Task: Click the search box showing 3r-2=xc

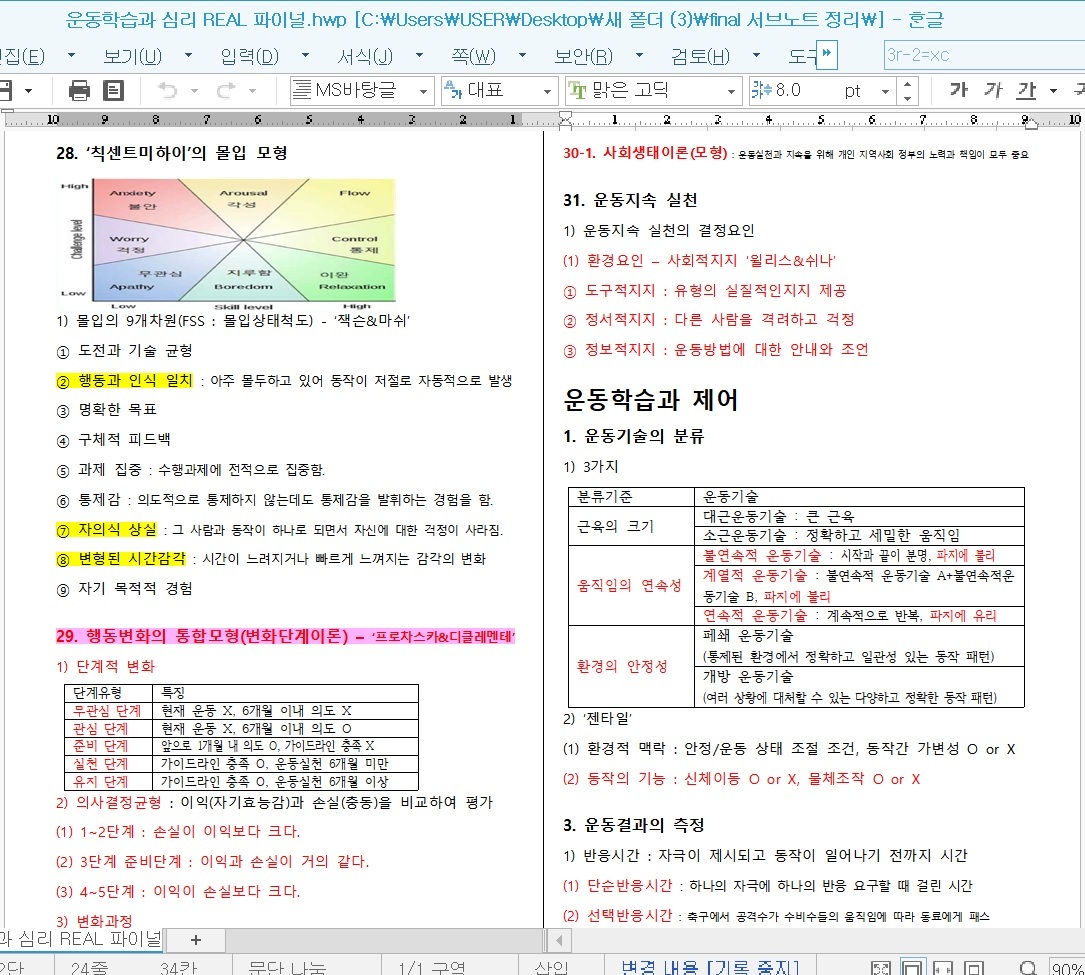Action: (984, 55)
